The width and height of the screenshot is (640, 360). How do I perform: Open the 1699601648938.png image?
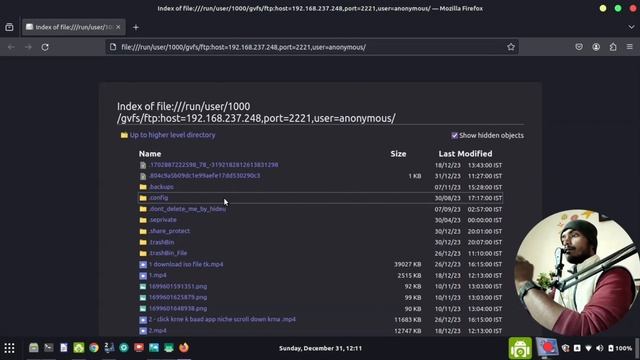tap(178, 309)
